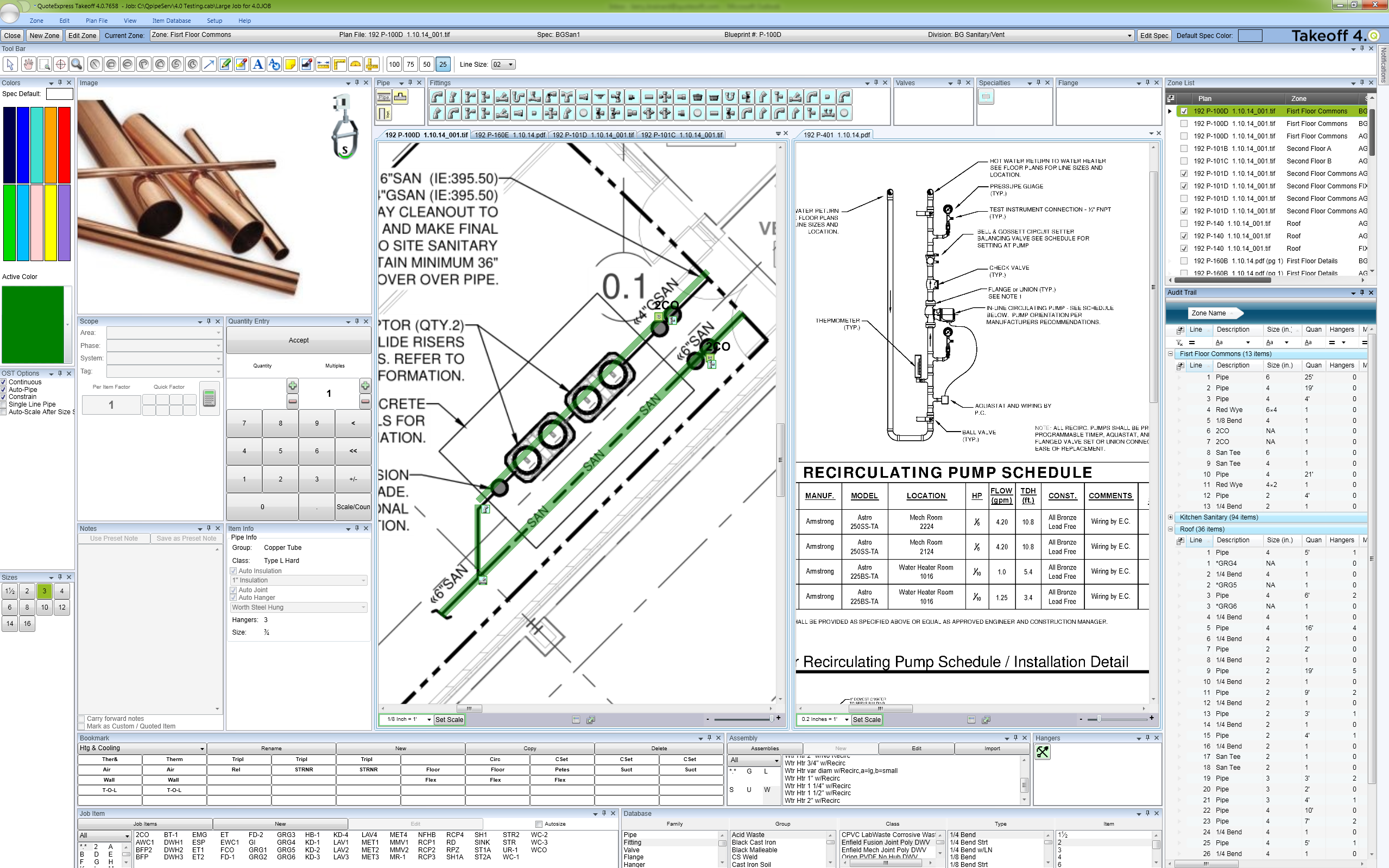
Task: Disable the Auto-Pipe option
Action: 4,390
